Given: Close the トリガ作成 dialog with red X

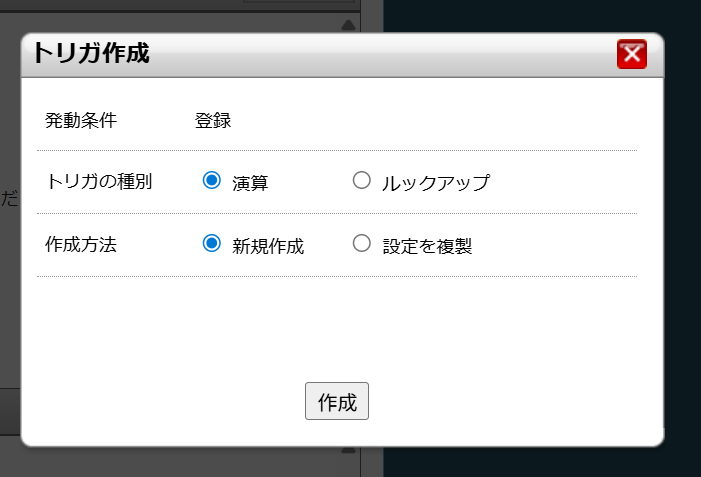Looking at the screenshot, I should coord(632,54).
